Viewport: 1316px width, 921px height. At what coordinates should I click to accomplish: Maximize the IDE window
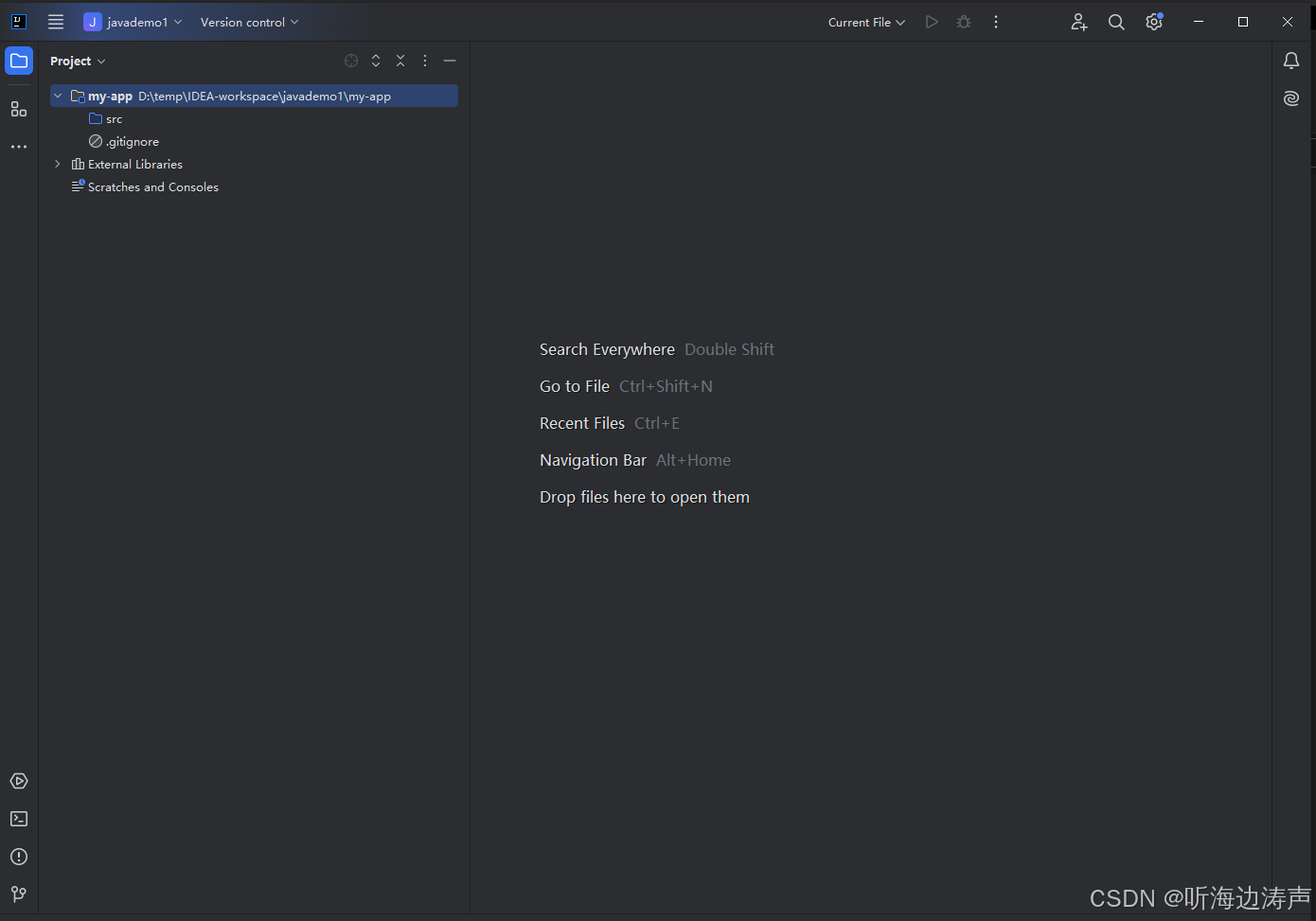point(1243,22)
